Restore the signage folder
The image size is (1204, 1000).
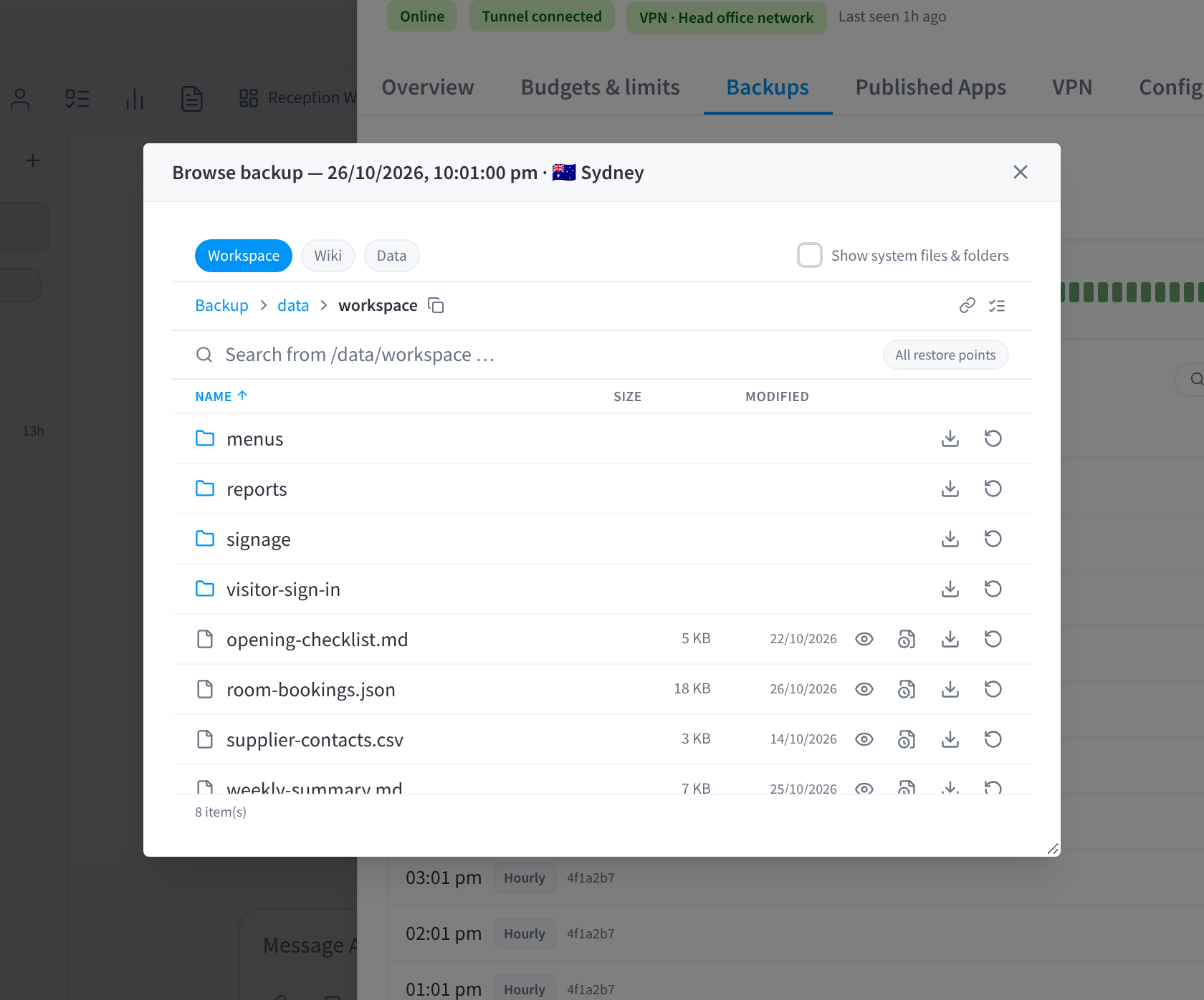coord(993,539)
